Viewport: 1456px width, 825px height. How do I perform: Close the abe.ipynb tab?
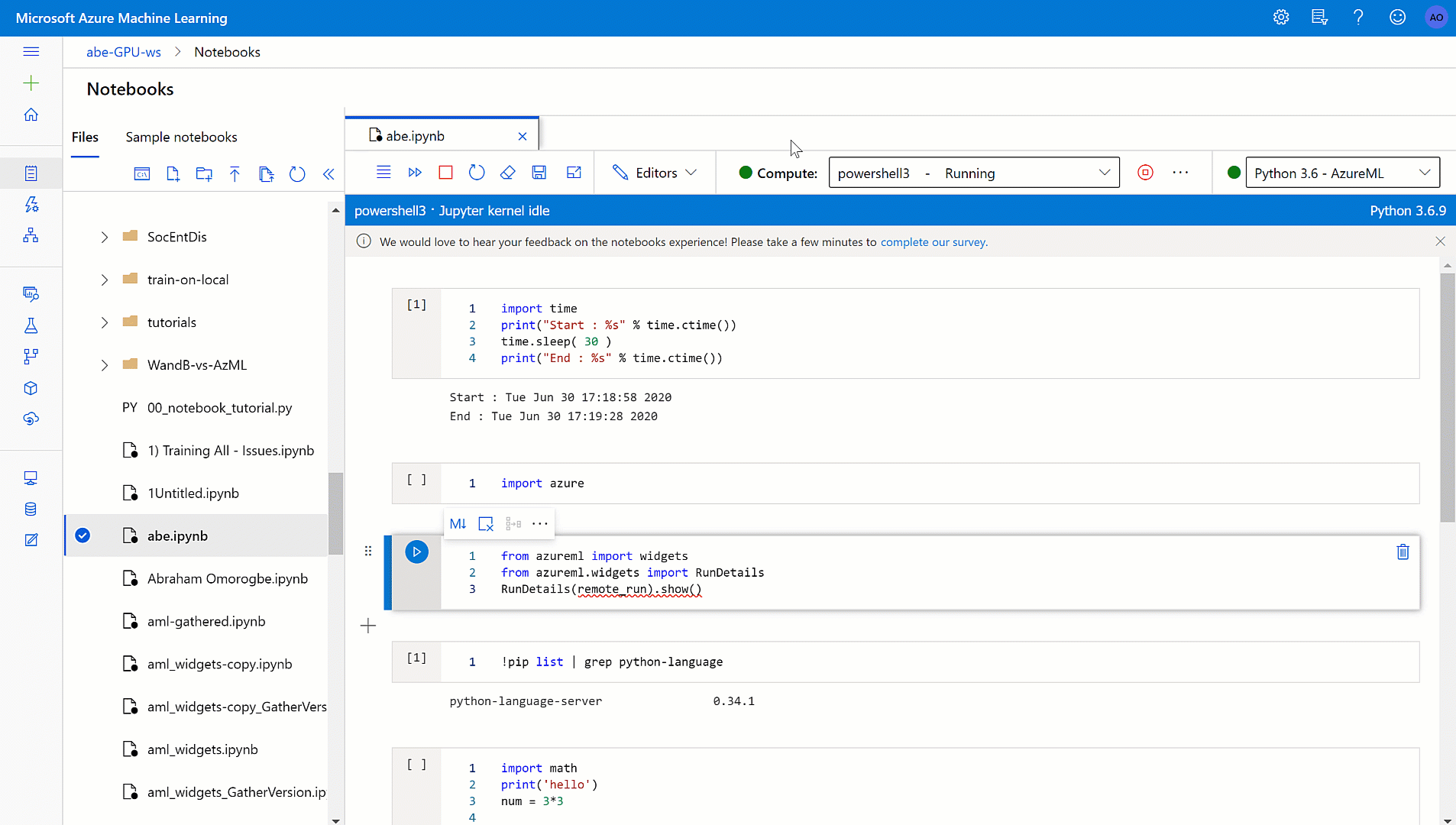pos(523,136)
